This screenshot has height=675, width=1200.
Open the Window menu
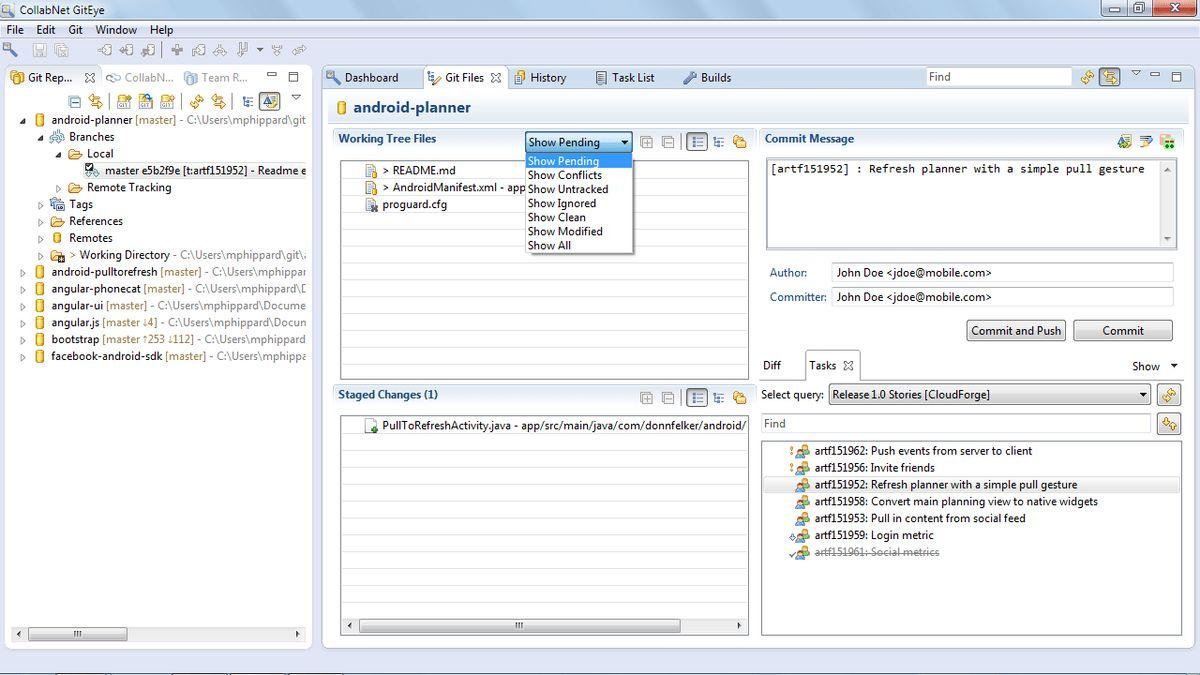click(x=116, y=30)
